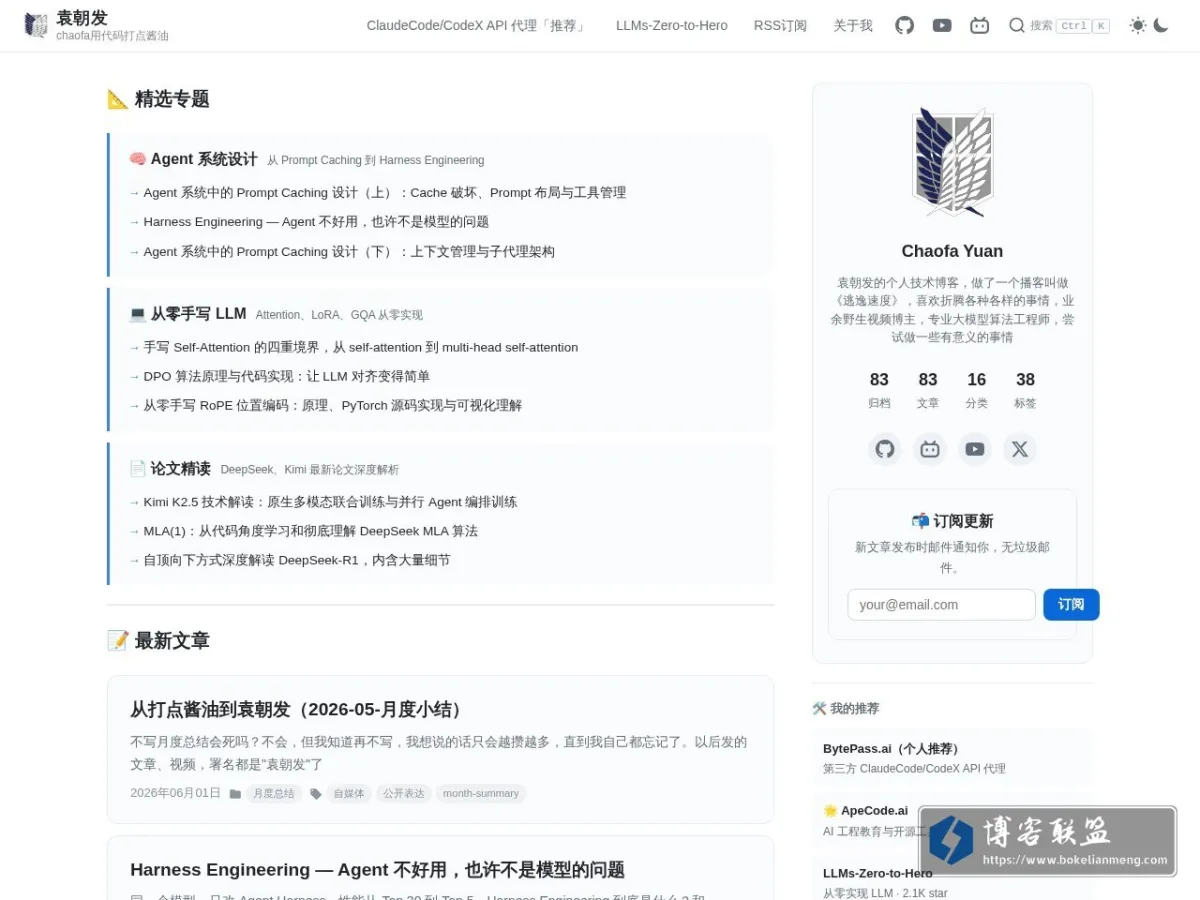Viewport: 1200px width, 900px height.
Task: Click the 自媒体 tag
Action: pyautogui.click(x=349, y=794)
